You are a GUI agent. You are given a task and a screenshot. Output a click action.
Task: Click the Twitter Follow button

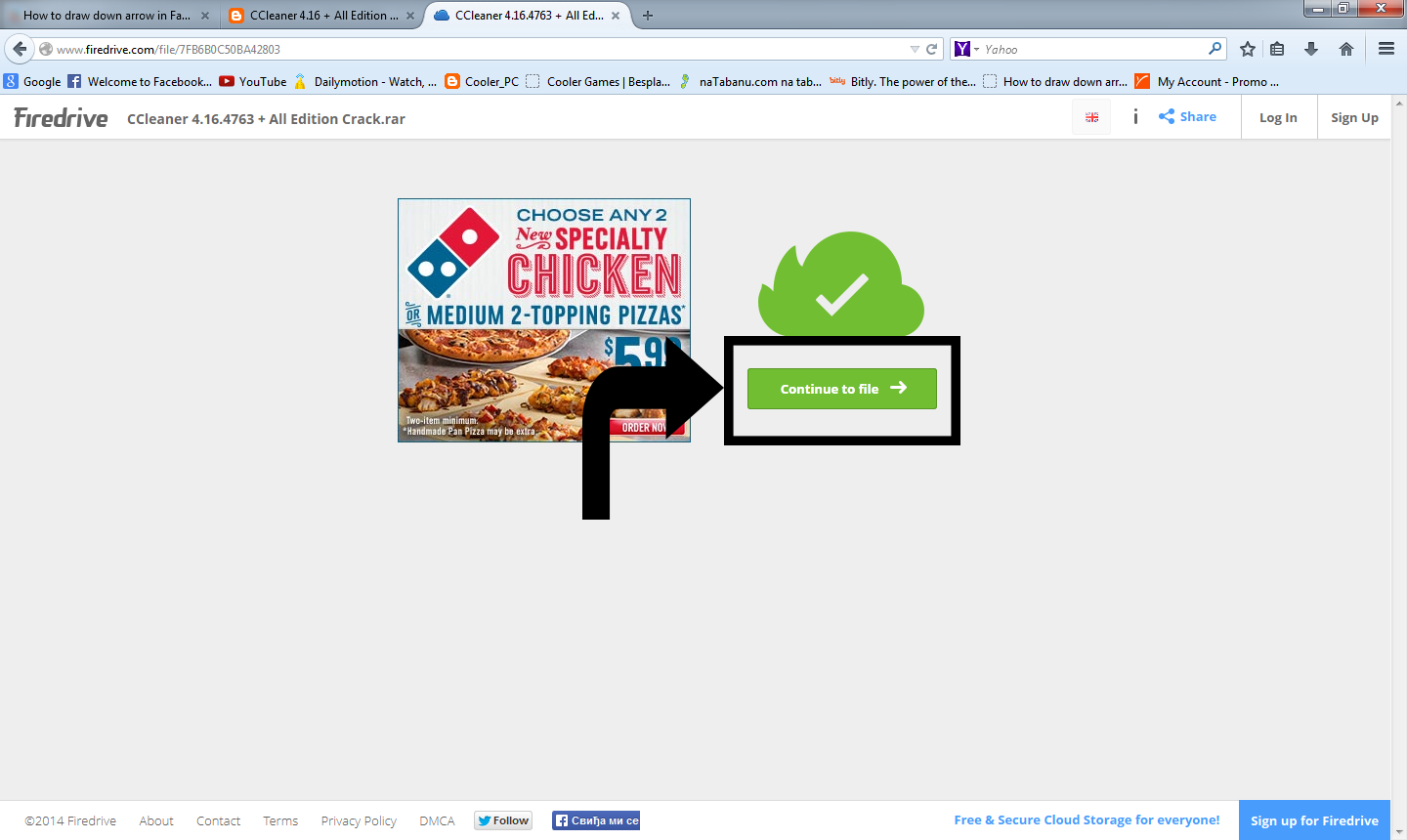pos(503,820)
